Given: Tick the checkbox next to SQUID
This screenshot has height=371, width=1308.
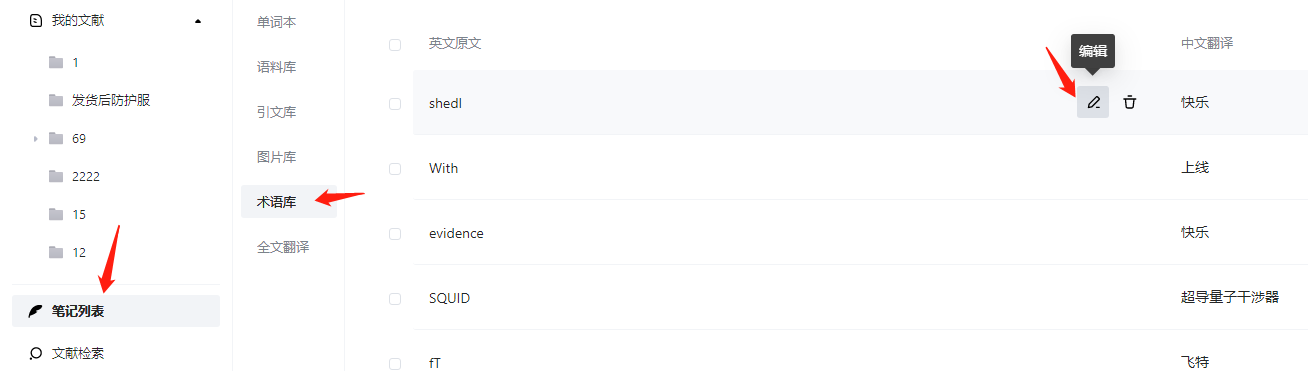Looking at the screenshot, I should point(395,298).
